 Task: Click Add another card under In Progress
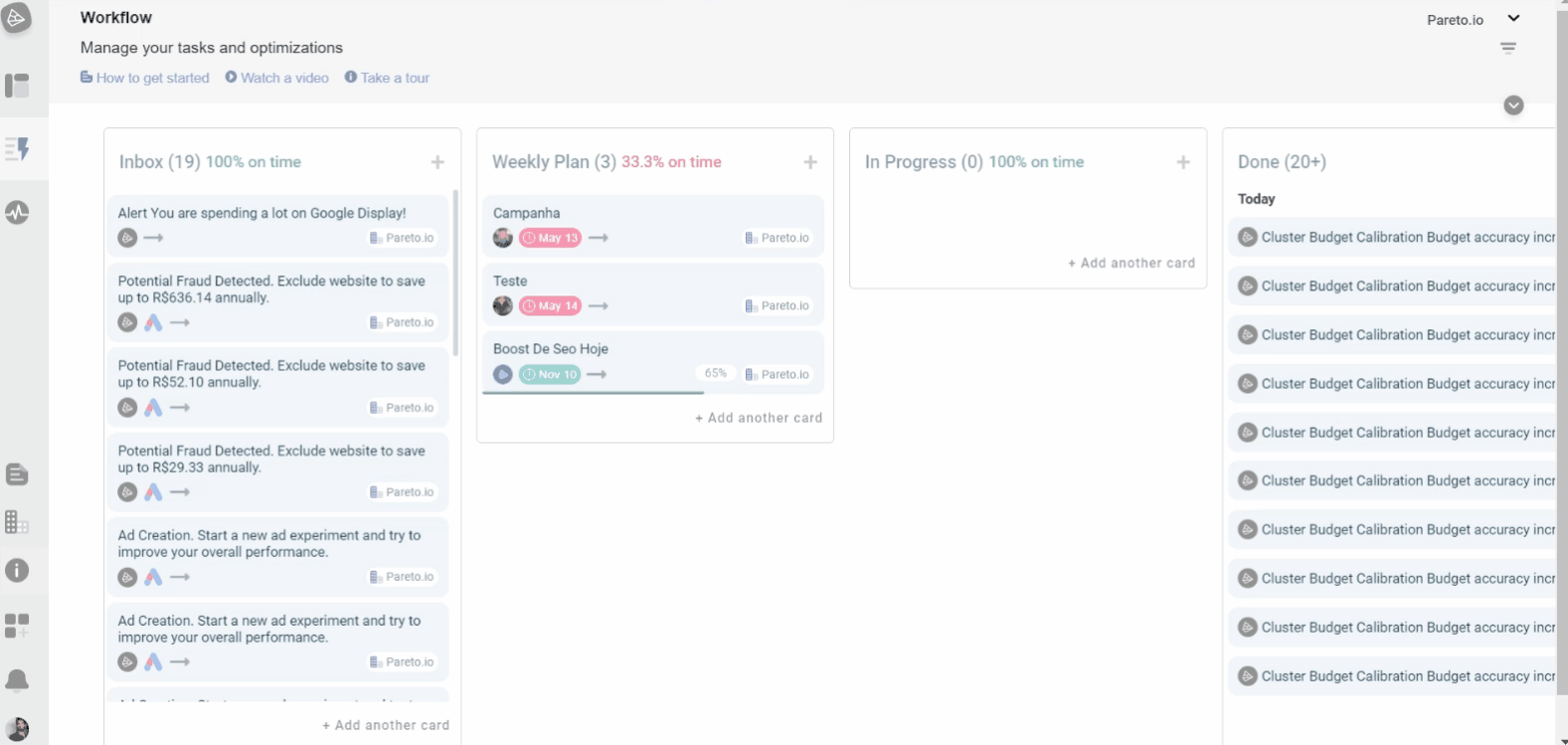click(1132, 264)
